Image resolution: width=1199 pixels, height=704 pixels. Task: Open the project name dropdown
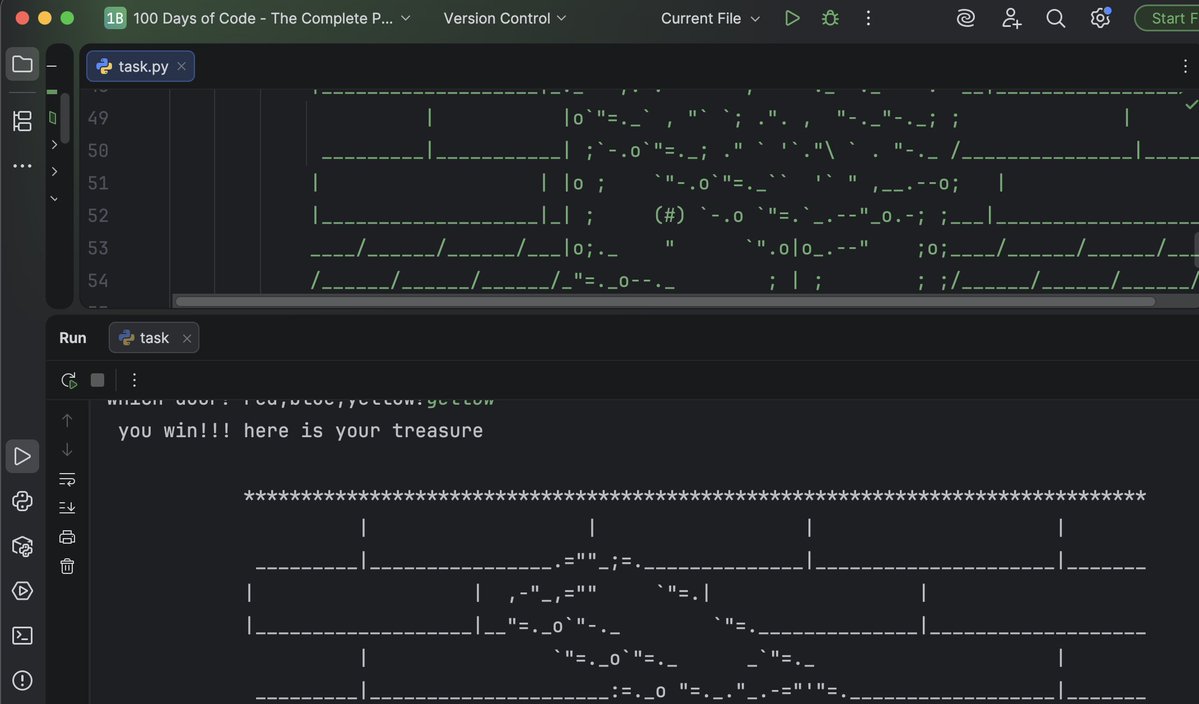pos(258,18)
